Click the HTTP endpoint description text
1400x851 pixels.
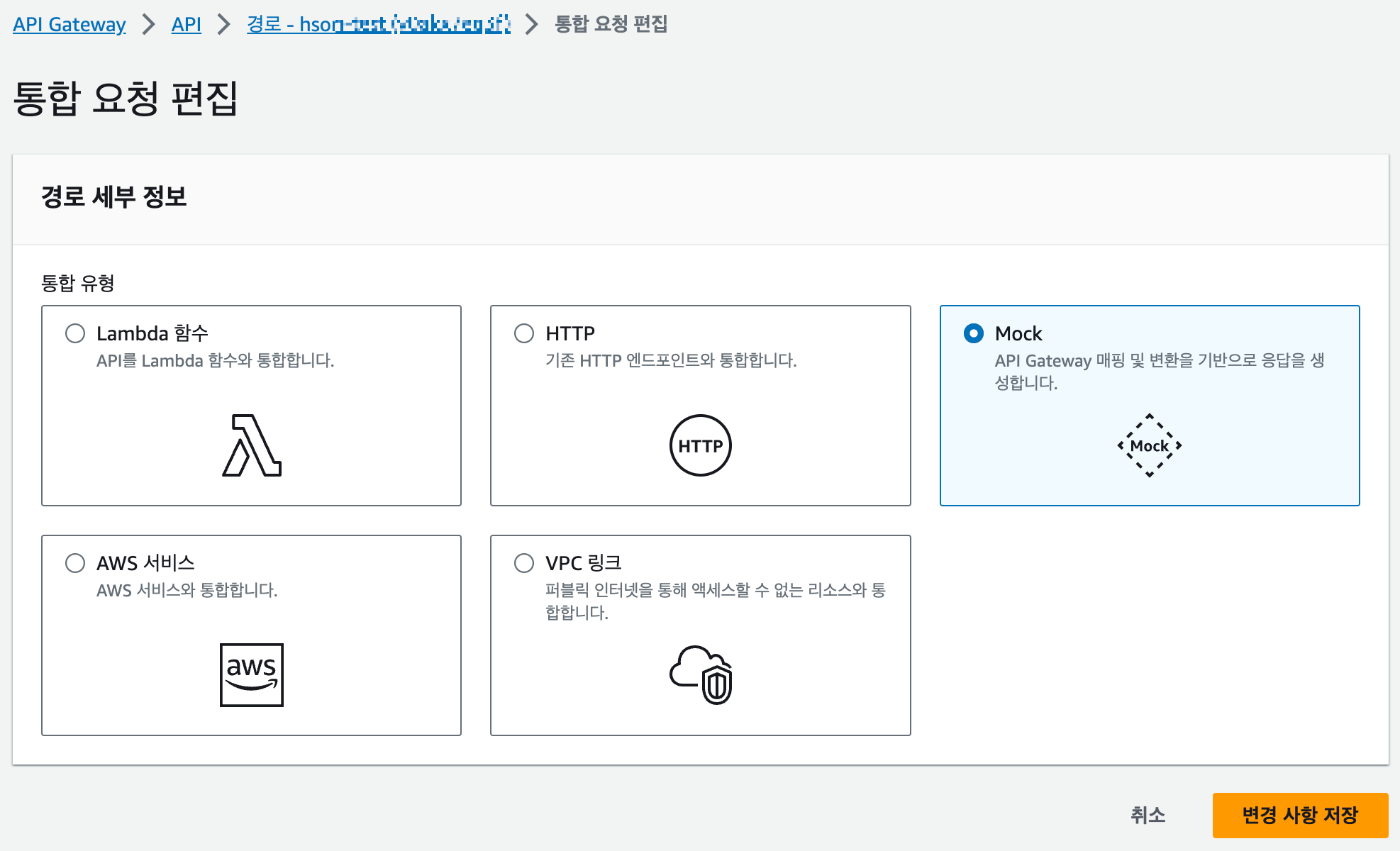pos(671,360)
